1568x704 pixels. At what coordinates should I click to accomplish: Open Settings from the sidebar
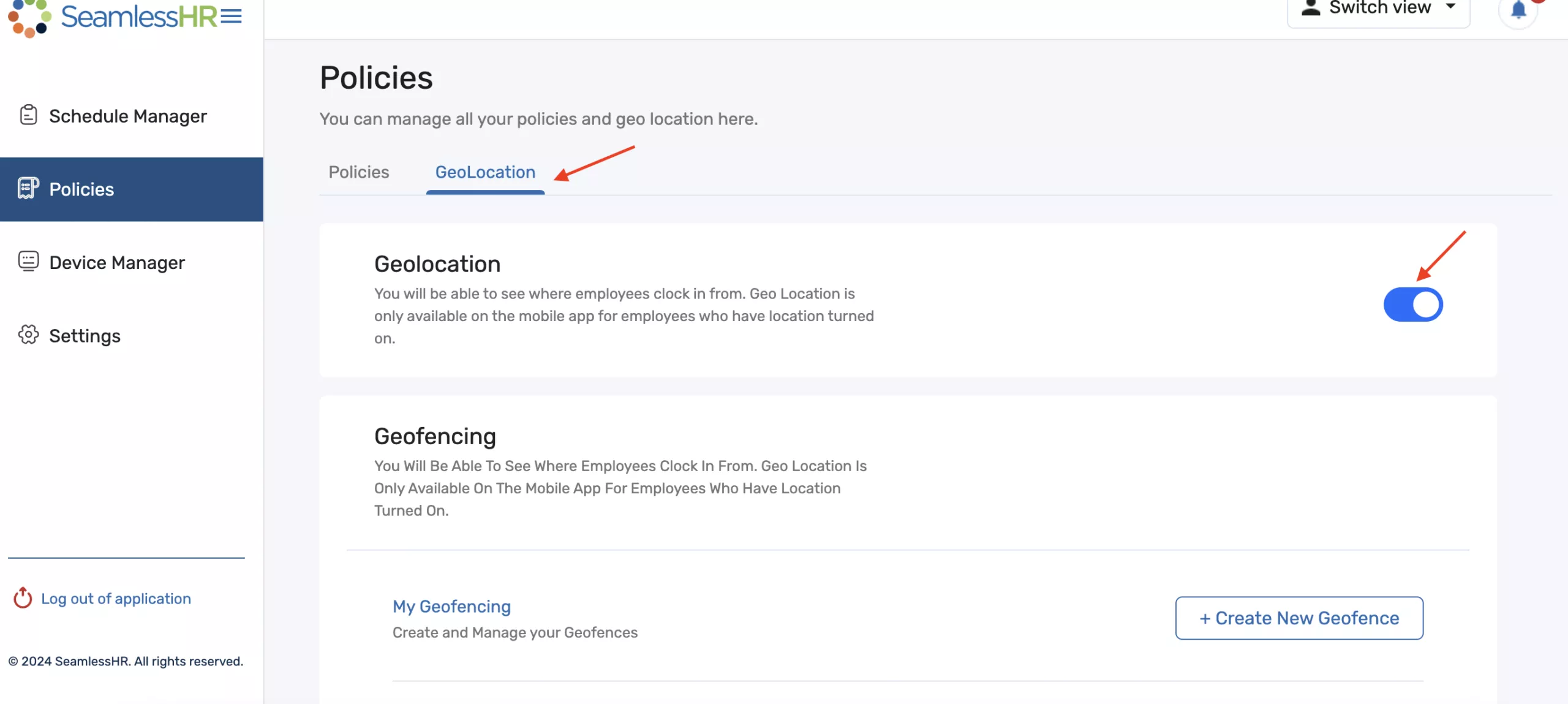coord(85,336)
